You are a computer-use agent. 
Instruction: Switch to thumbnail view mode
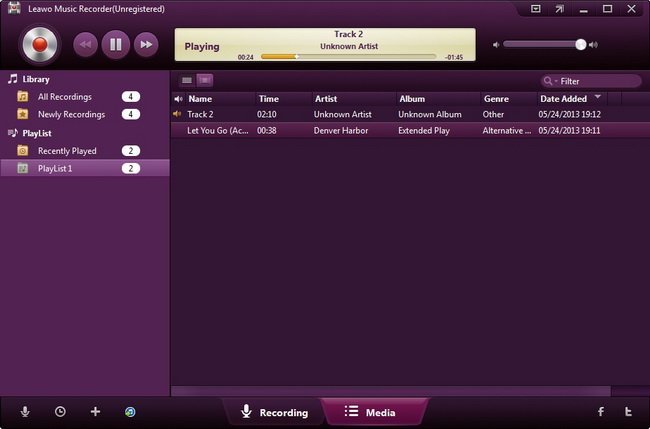(205, 80)
